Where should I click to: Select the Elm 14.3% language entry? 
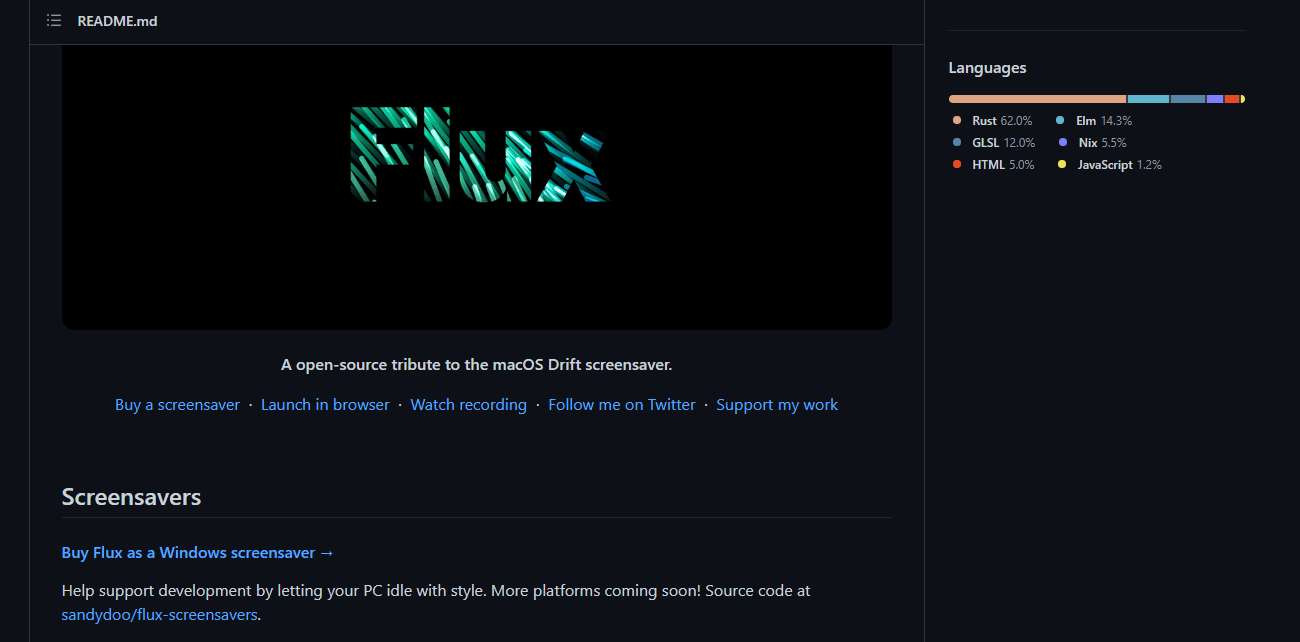1094,121
